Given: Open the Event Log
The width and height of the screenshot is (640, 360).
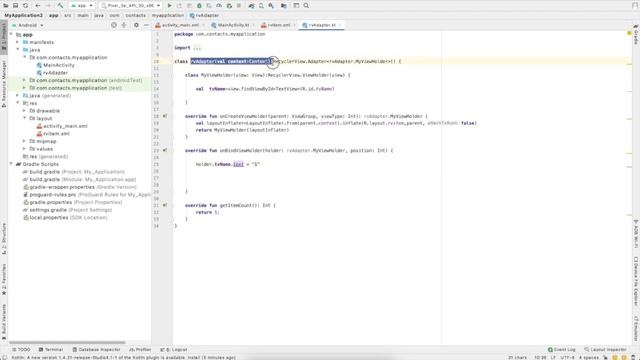Looking at the screenshot, I should point(562,350).
